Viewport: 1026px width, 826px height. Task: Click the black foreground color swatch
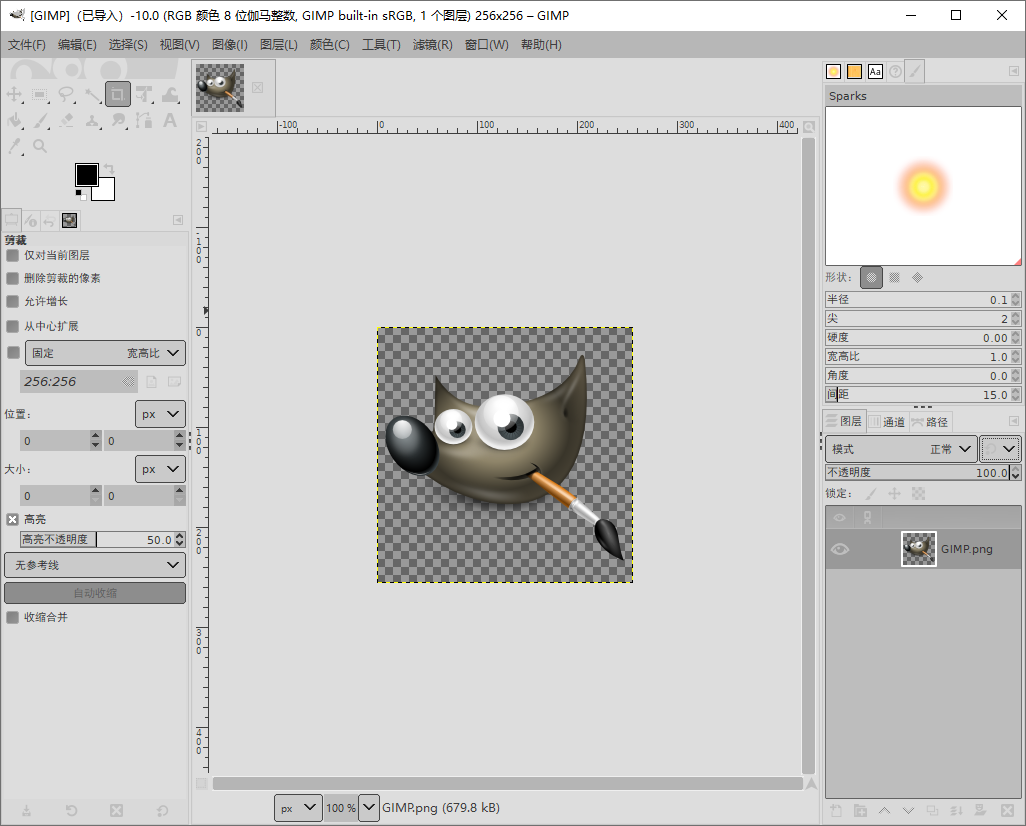(x=86, y=175)
